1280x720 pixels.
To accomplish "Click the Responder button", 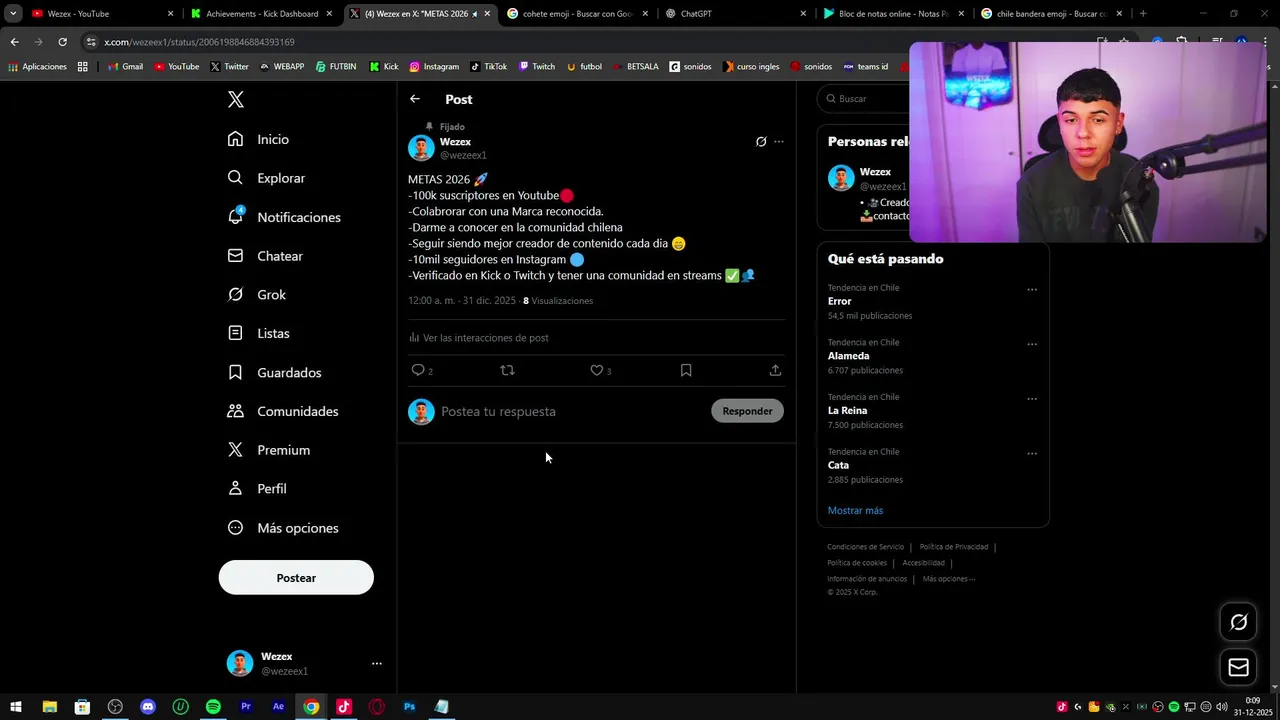I will 747,411.
